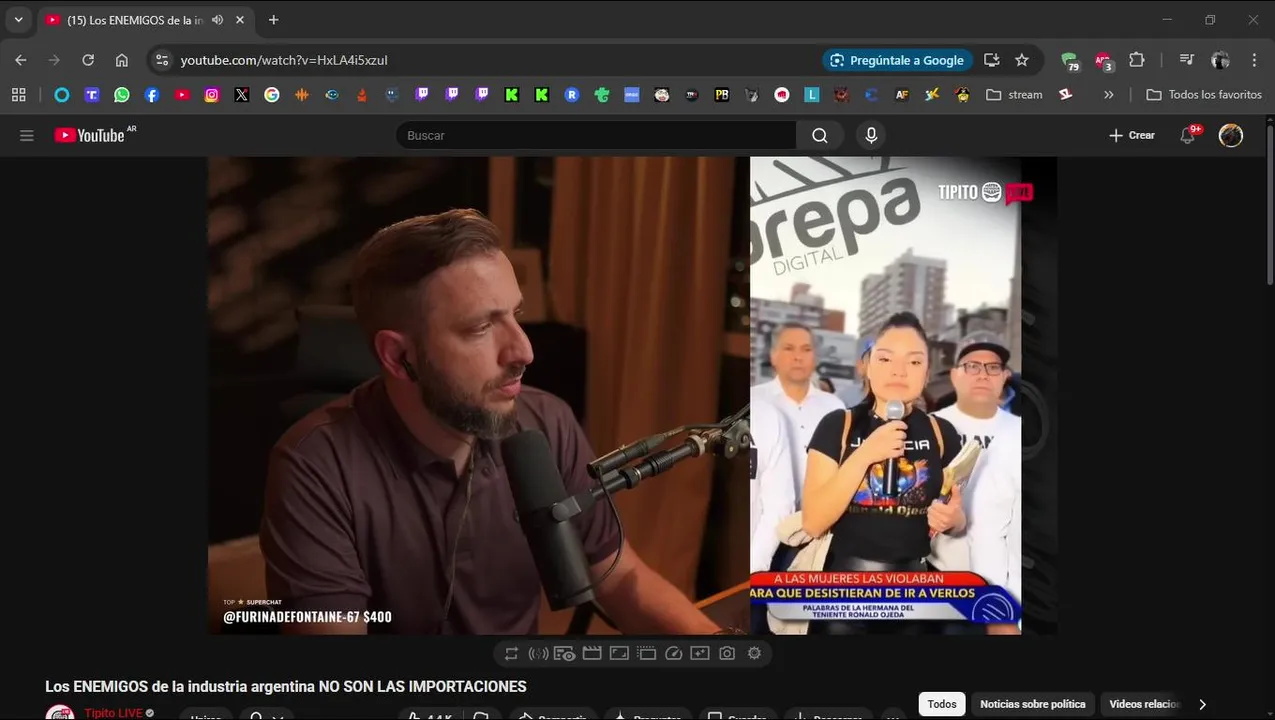Screen dimensions: 1275x720
Task: Select the Todos chip
Action: coord(942,704)
